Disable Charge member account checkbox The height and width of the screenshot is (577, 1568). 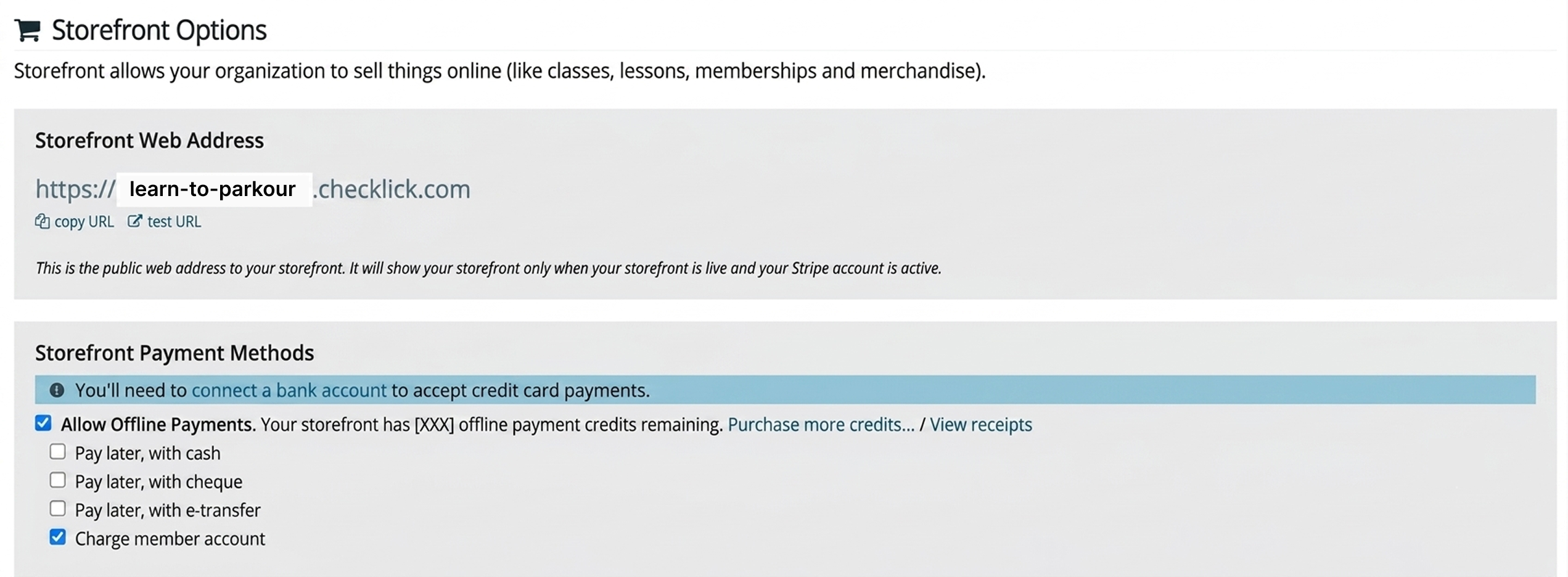coord(57,538)
